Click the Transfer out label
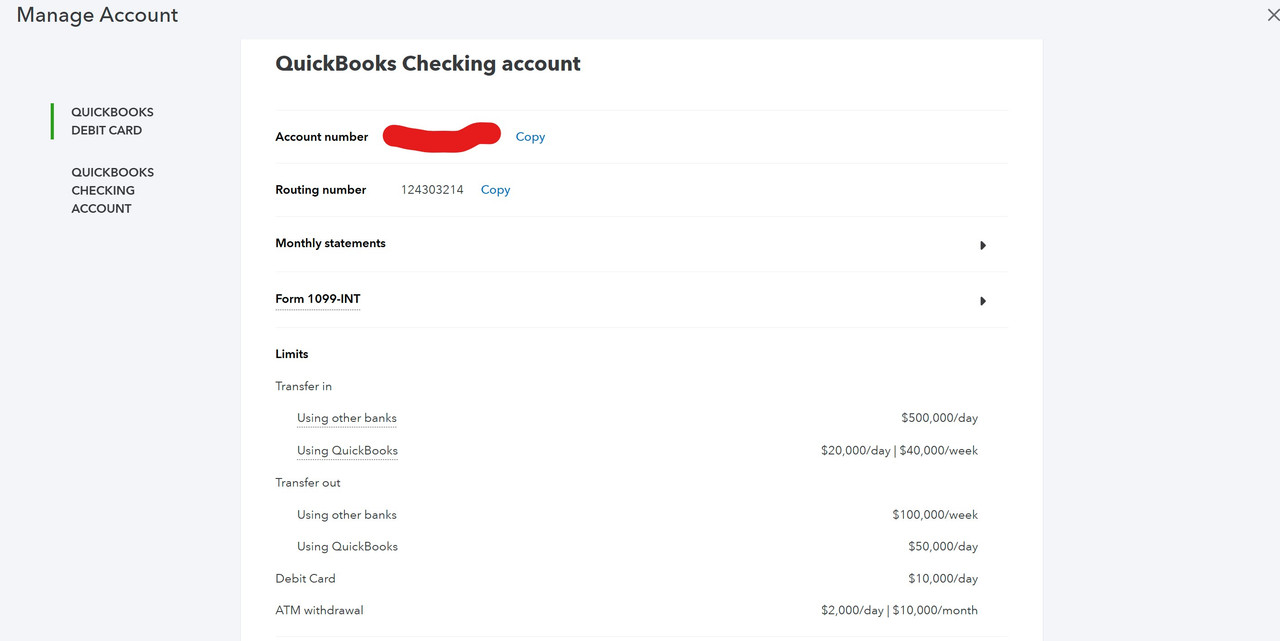1280x641 pixels. coord(308,483)
